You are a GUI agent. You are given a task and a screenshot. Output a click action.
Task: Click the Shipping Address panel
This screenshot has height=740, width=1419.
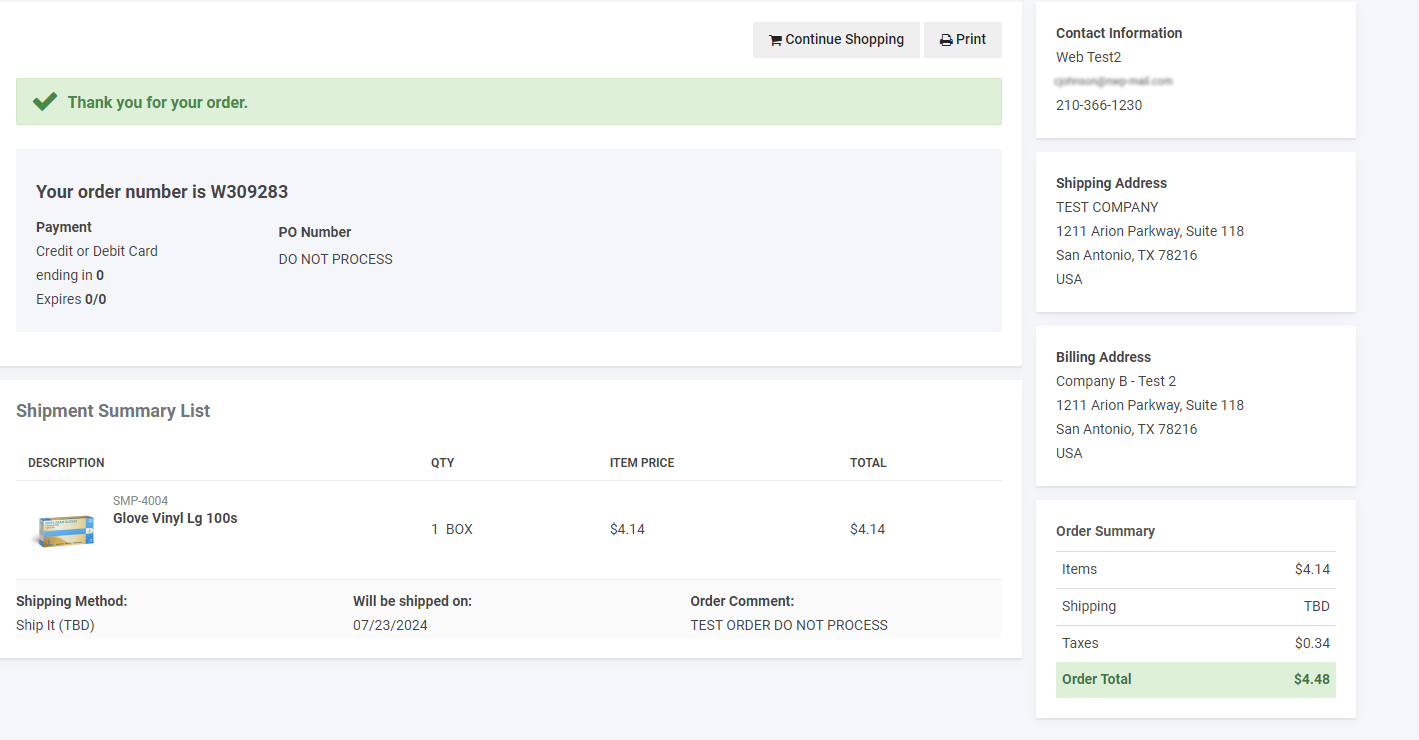coord(1196,230)
